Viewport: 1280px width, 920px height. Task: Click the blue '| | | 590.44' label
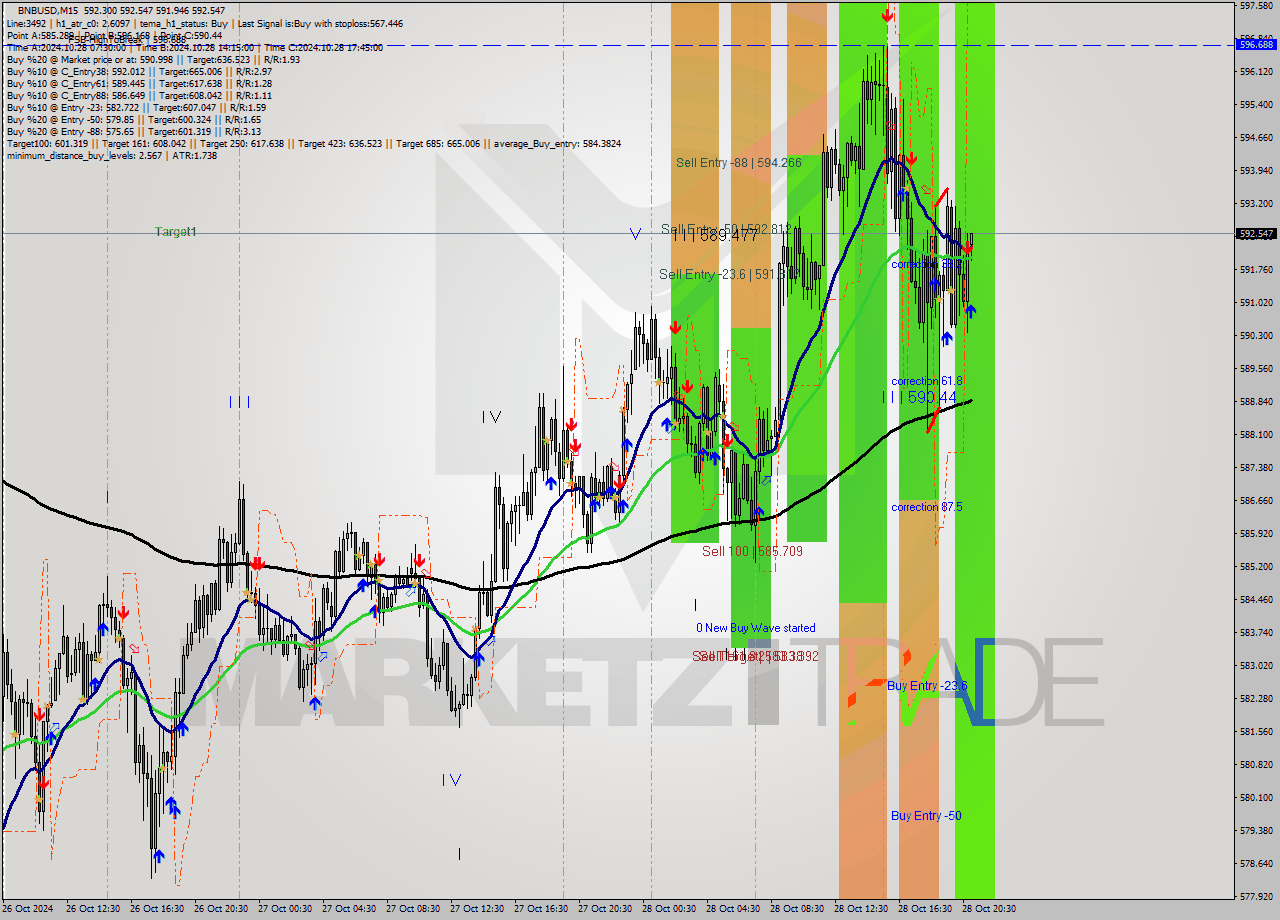(x=920, y=397)
